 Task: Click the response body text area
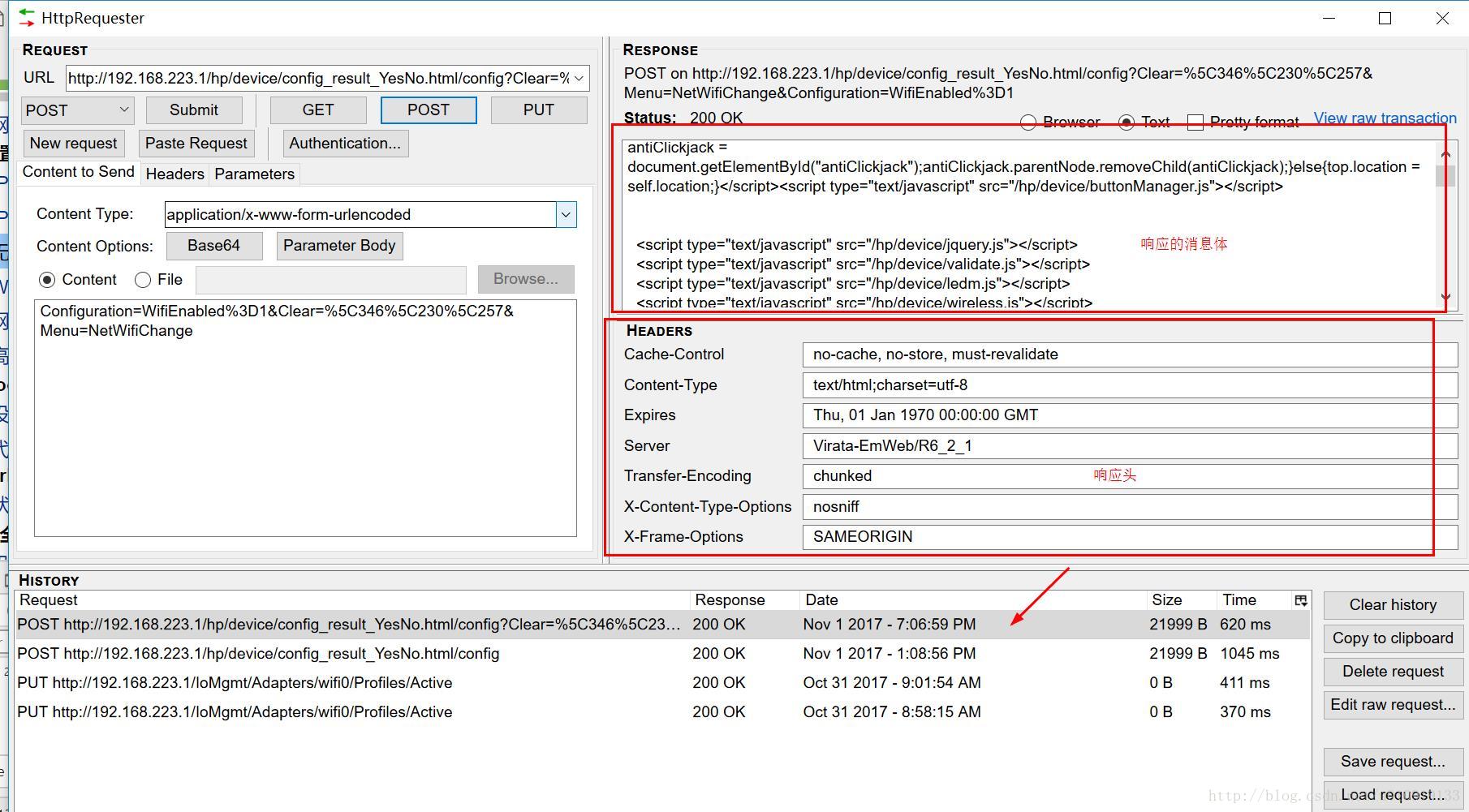coord(1029,225)
